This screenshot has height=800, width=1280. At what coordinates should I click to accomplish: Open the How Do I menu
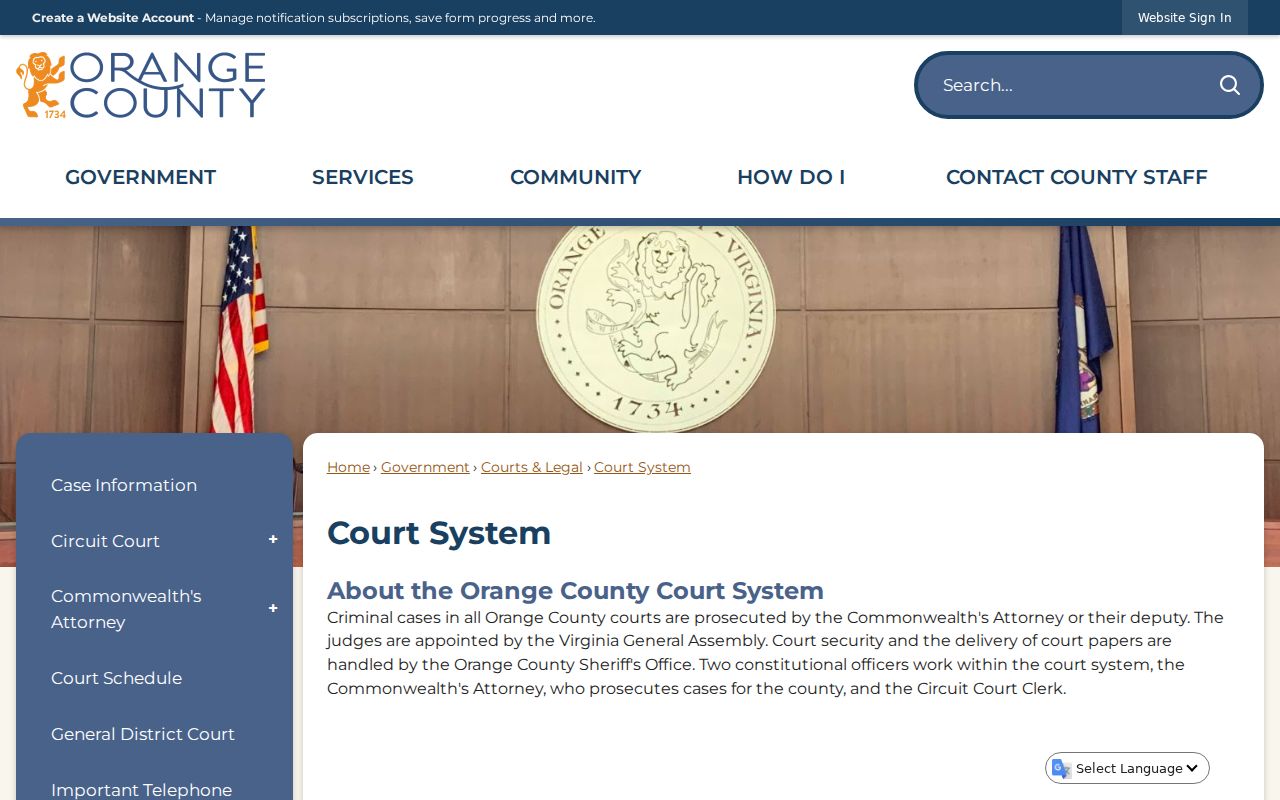point(791,177)
